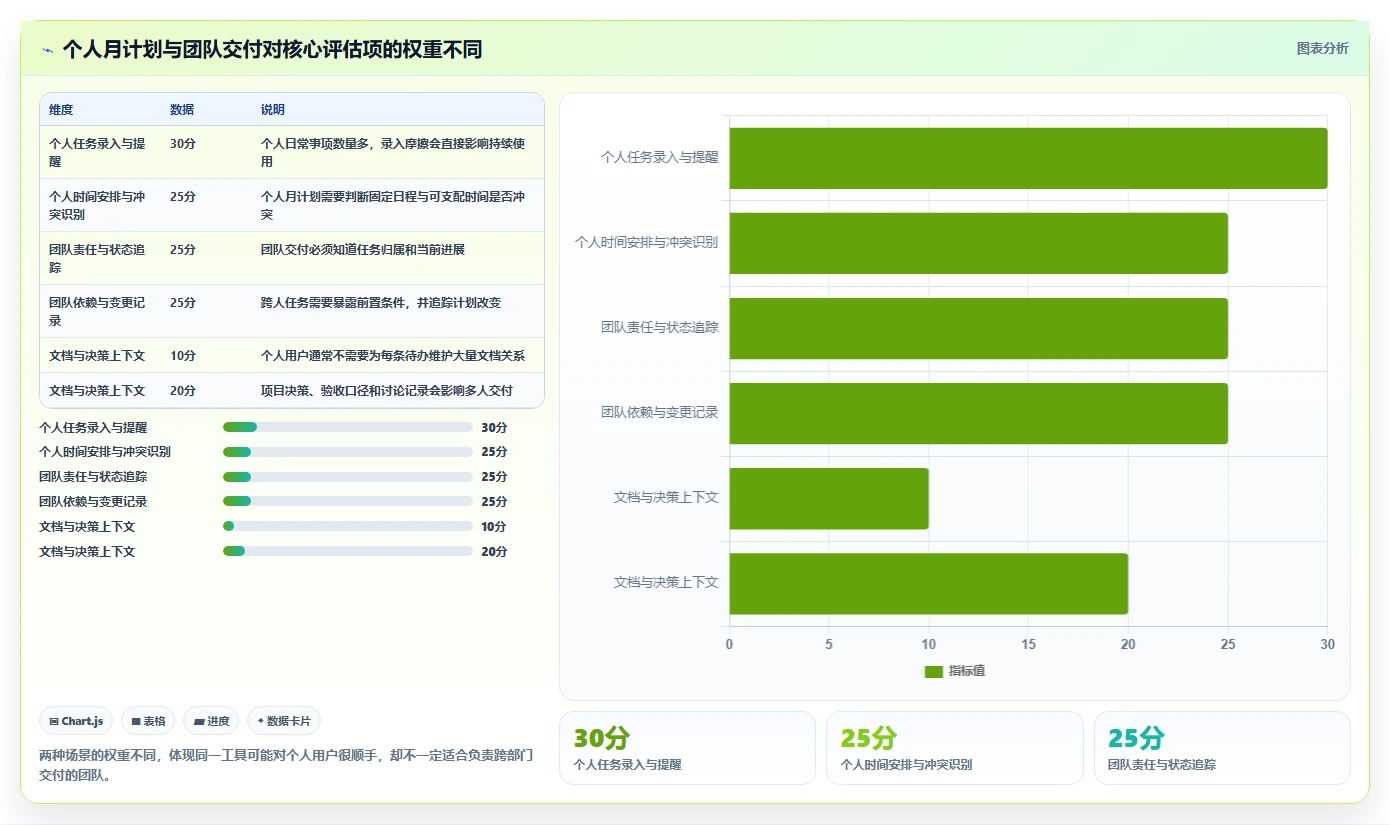Click the progress bar showing 20分
The image size is (1390, 825).
pyautogui.click(x=348, y=551)
